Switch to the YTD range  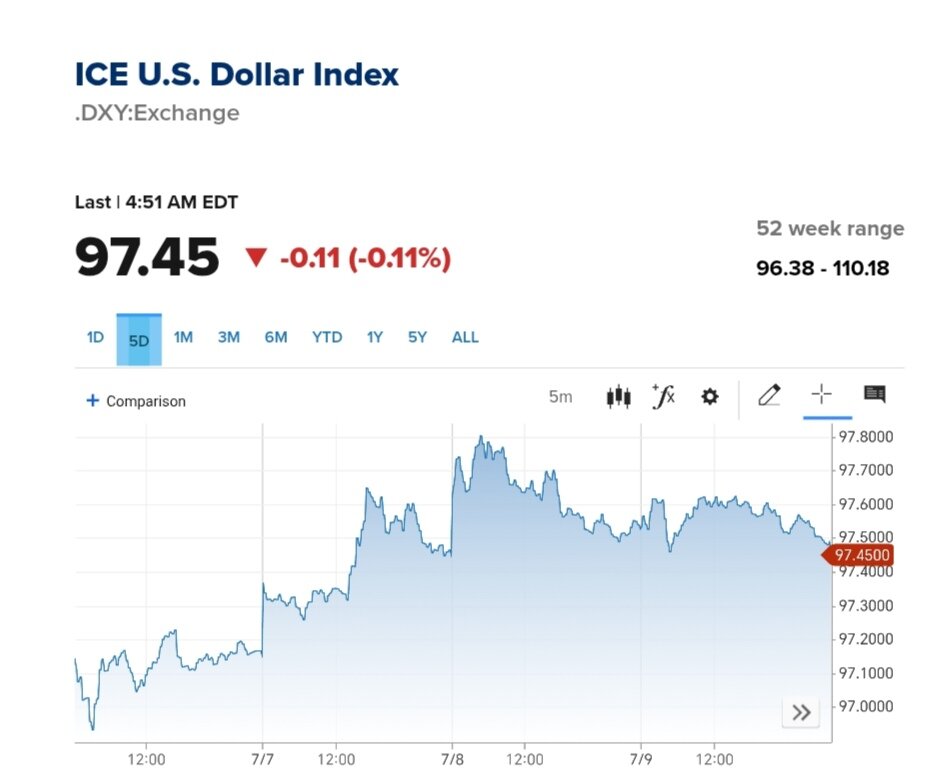(327, 338)
